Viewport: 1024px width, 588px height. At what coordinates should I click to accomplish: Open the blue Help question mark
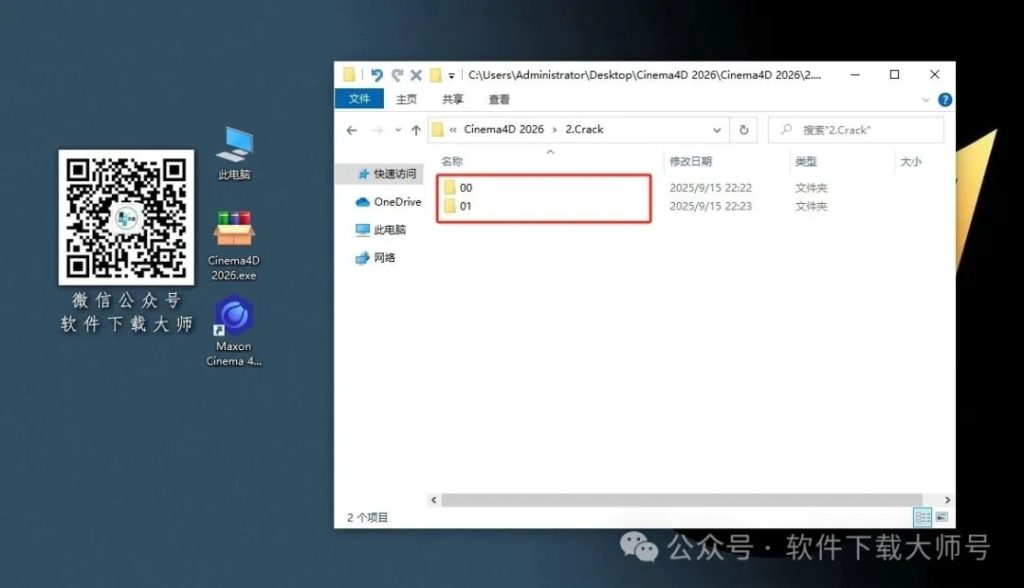click(x=945, y=100)
